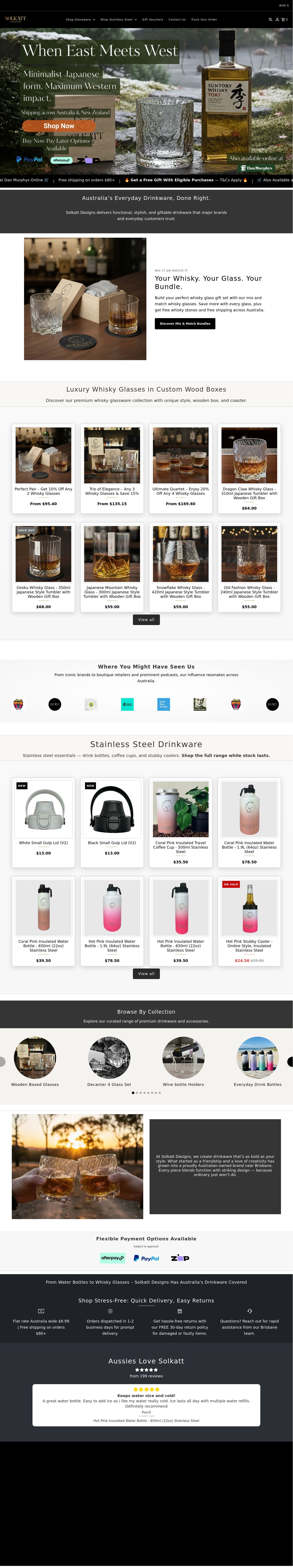The width and height of the screenshot is (293, 1568).
Task: Open the AUD $ currency selector
Action: [x=283, y=5]
